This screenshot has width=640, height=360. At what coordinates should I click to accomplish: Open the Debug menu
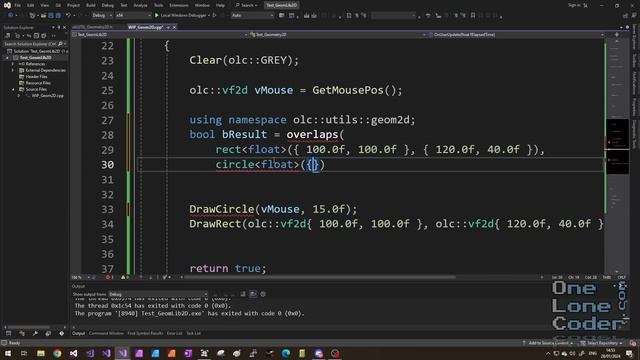click(x=108, y=5)
